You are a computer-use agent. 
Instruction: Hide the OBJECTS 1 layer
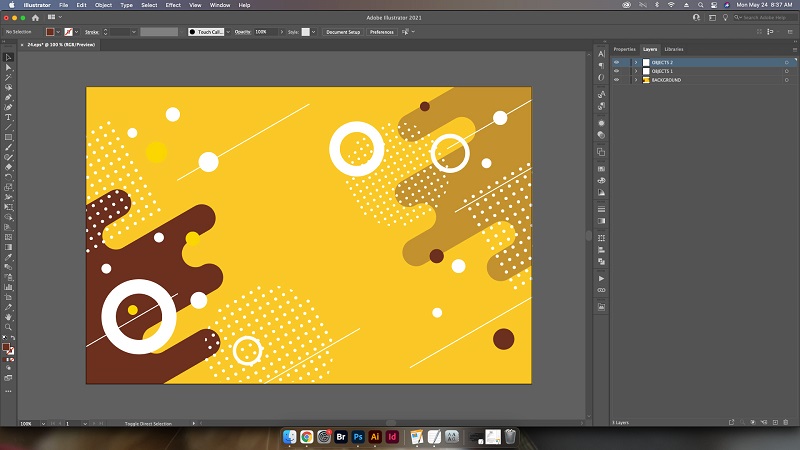616,71
